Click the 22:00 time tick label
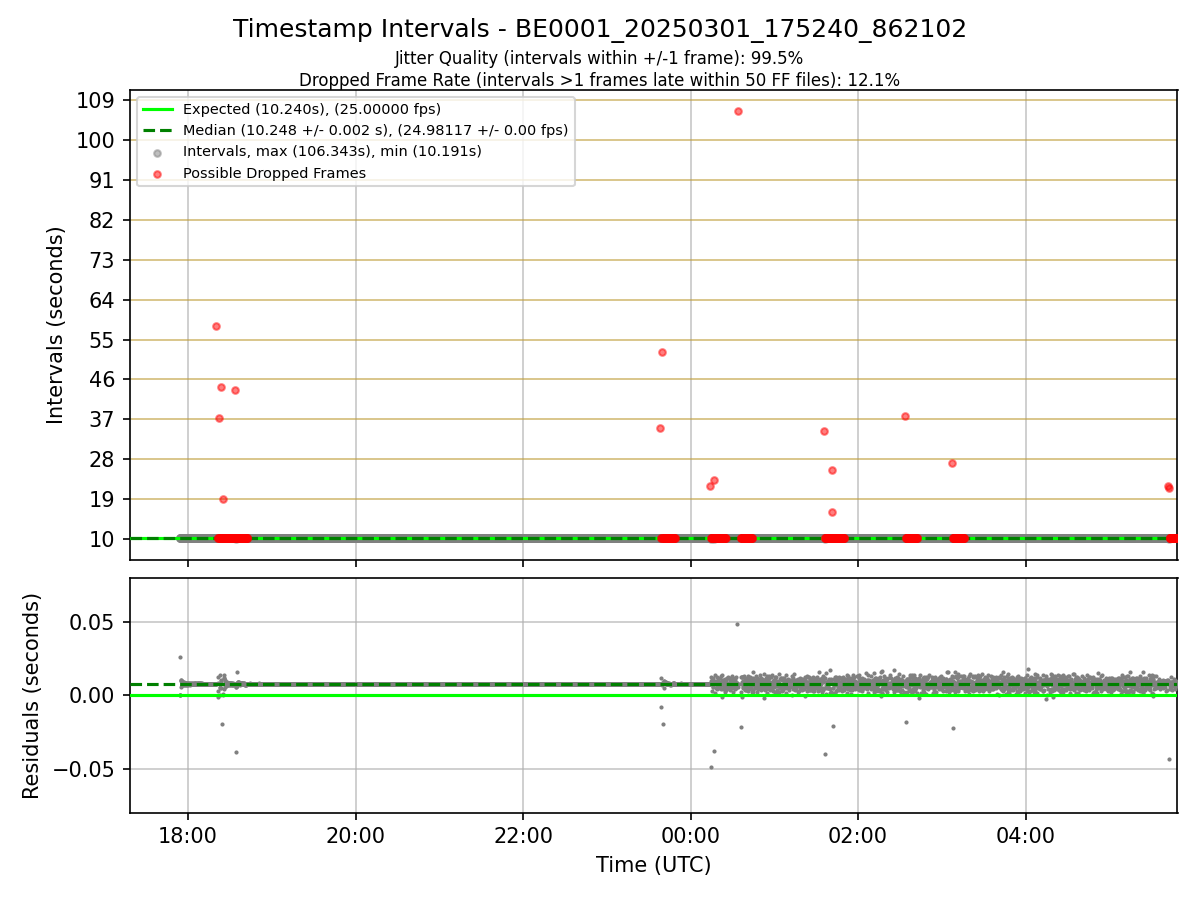This screenshot has height=900, width=1200. tap(523, 836)
